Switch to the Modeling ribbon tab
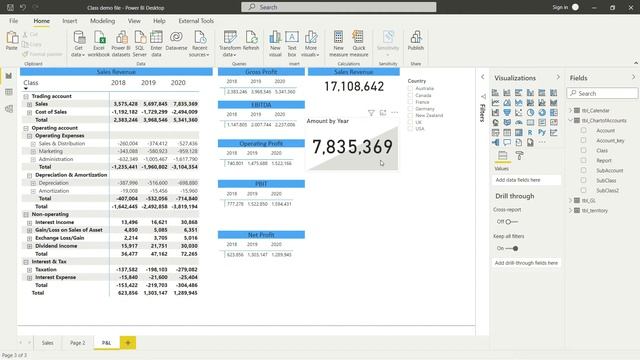 102,21
